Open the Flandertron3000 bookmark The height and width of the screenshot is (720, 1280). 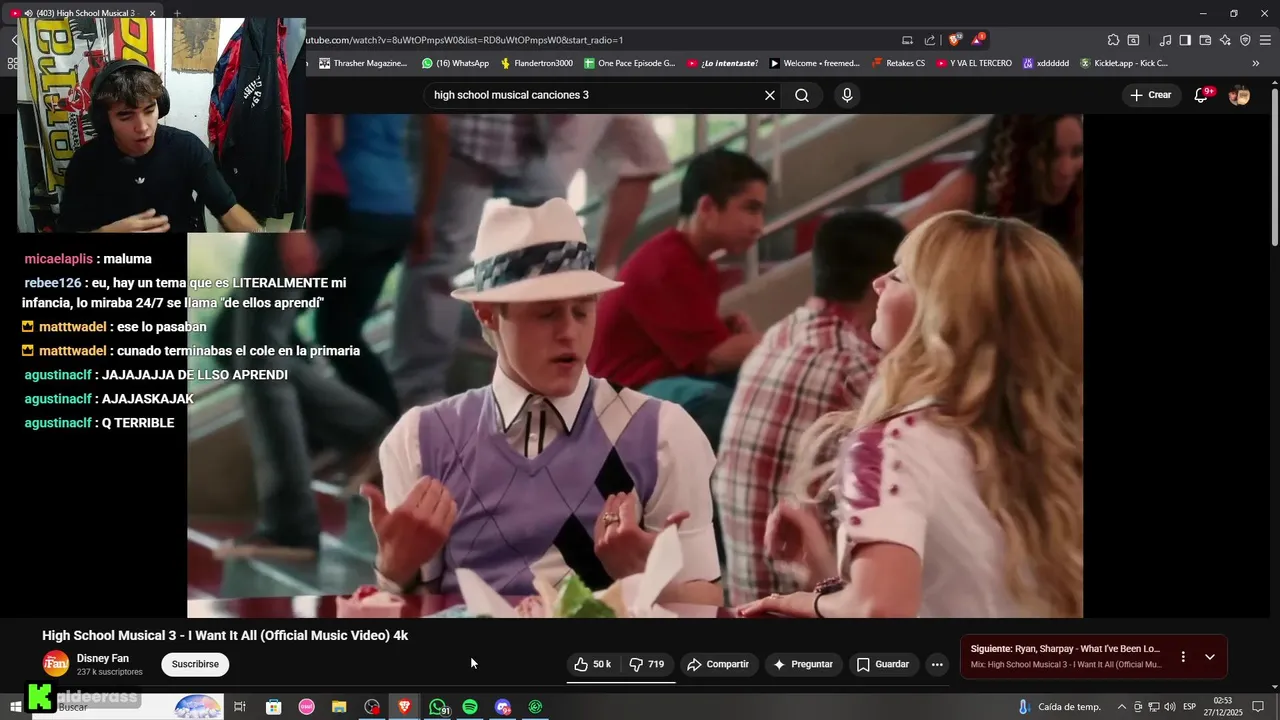pos(537,63)
